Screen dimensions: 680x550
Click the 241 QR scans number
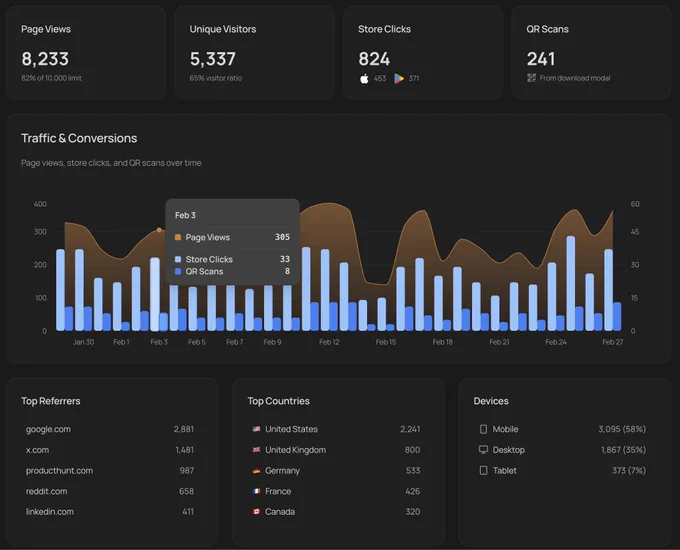point(541,59)
